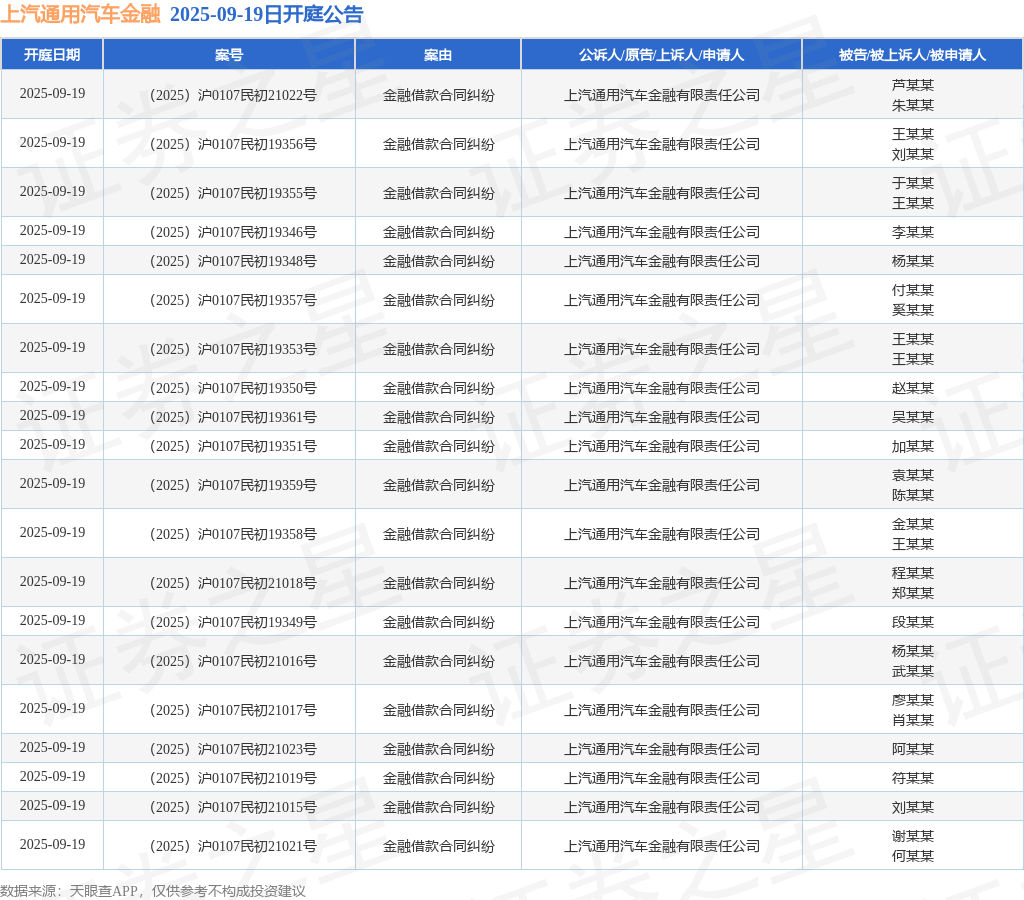Select 金融借款合同纠纷 in the 19346号 row

pos(438,232)
